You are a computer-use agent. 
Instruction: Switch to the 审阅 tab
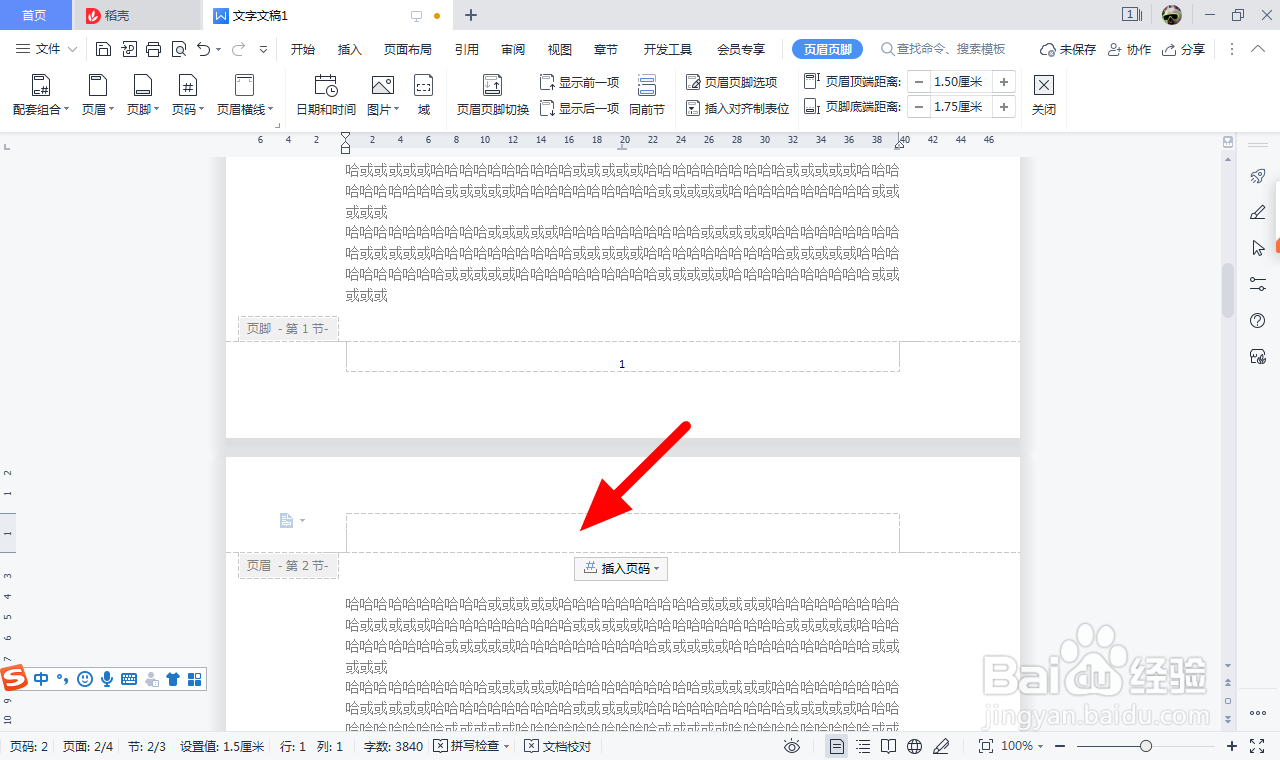(514, 49)
